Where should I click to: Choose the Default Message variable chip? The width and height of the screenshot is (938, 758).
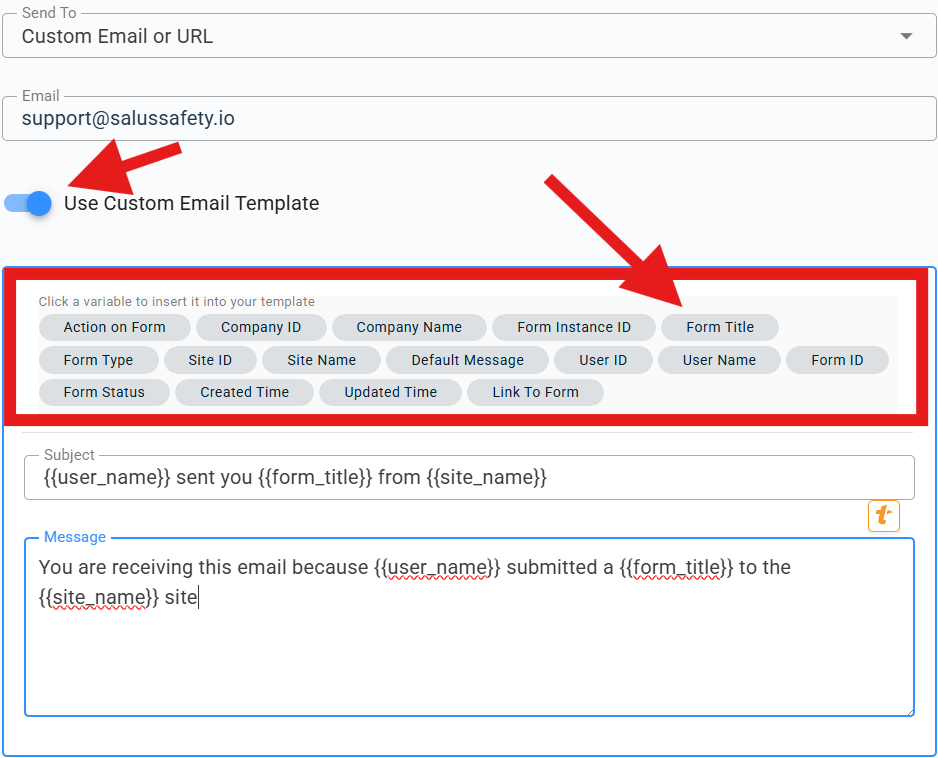click(x=467, y=360)
